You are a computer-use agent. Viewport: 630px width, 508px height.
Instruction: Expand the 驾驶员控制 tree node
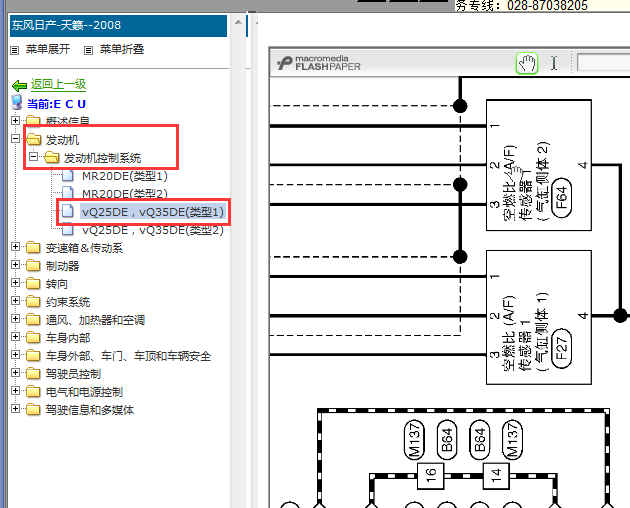point(15,373)
